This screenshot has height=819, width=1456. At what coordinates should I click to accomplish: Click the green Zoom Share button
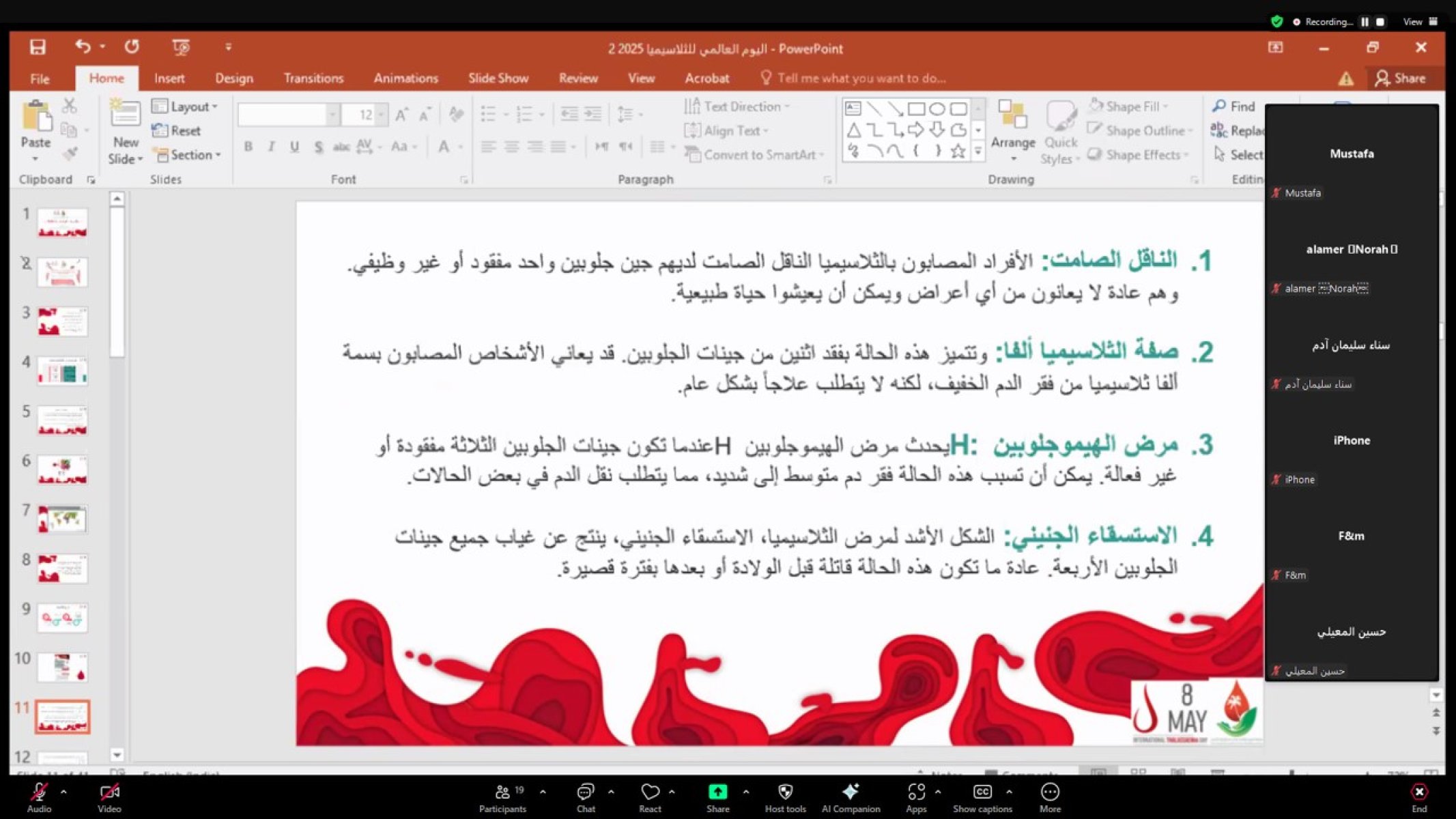click(717, 797)
